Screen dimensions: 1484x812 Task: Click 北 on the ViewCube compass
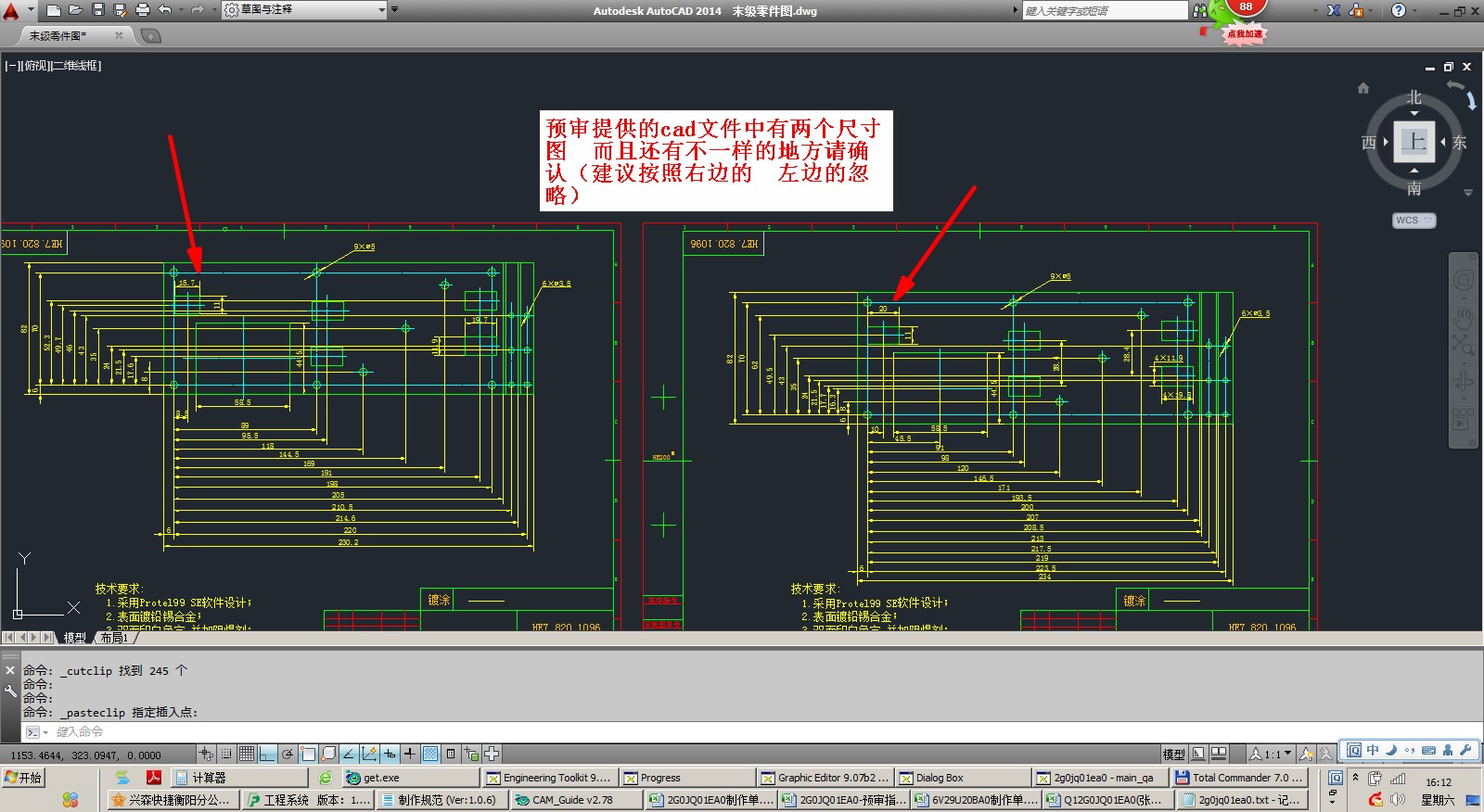coord(1414,97)
